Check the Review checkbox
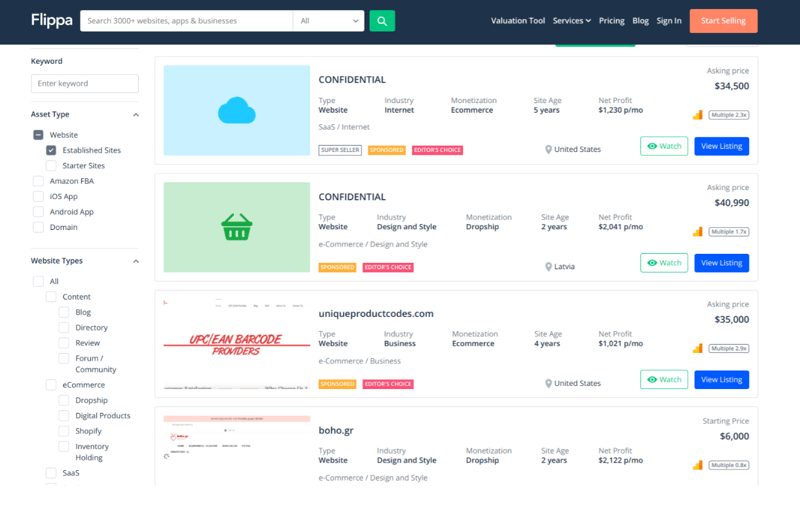Viewport: 800px width, 505px height. 64,343
